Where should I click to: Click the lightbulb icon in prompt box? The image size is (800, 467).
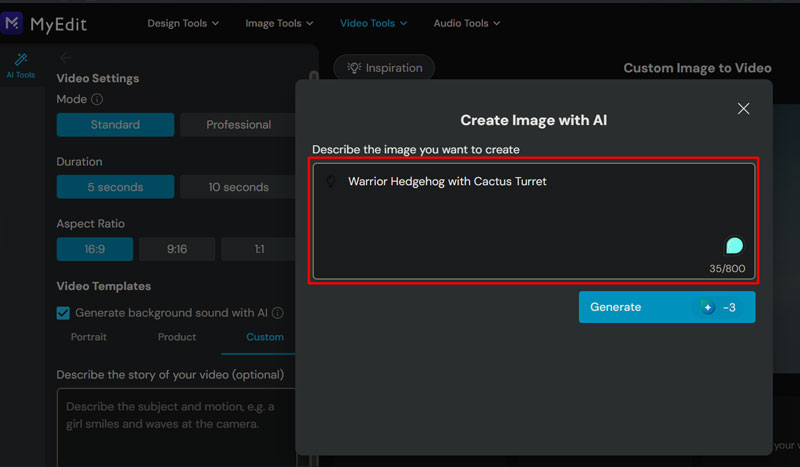[x=330, y=182]
